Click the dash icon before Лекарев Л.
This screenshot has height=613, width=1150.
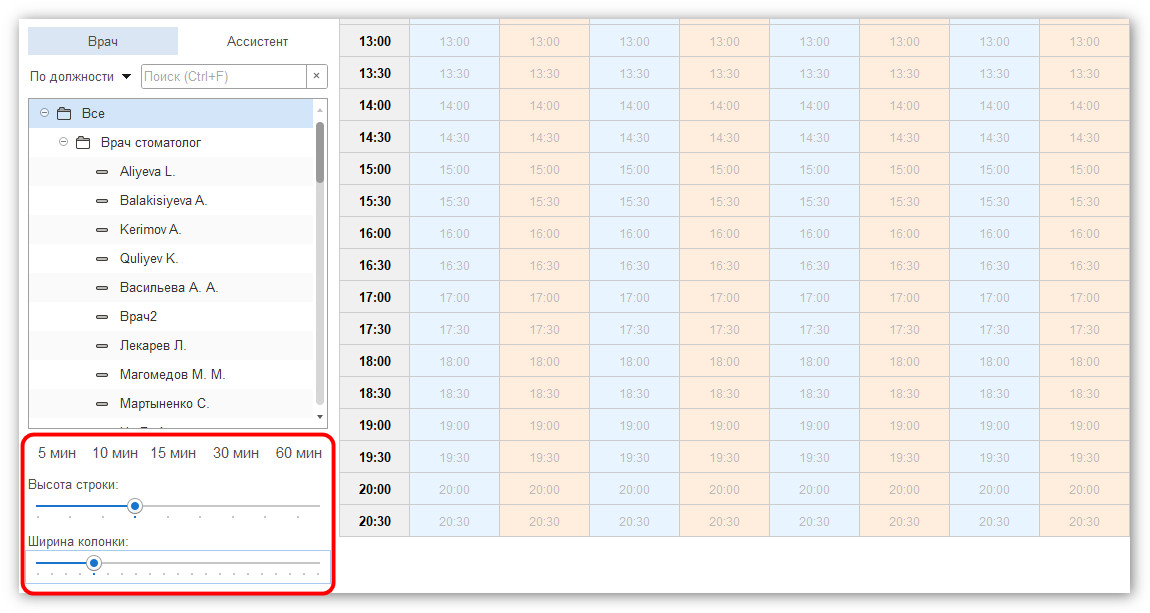tap(102, 345)
